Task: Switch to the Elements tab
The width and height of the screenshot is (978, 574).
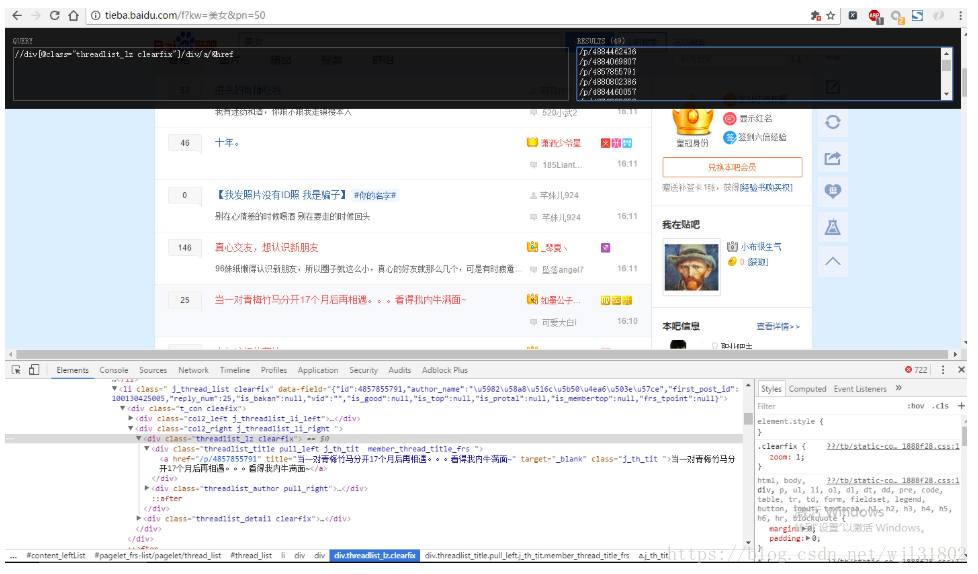Action: pos(72,370)
